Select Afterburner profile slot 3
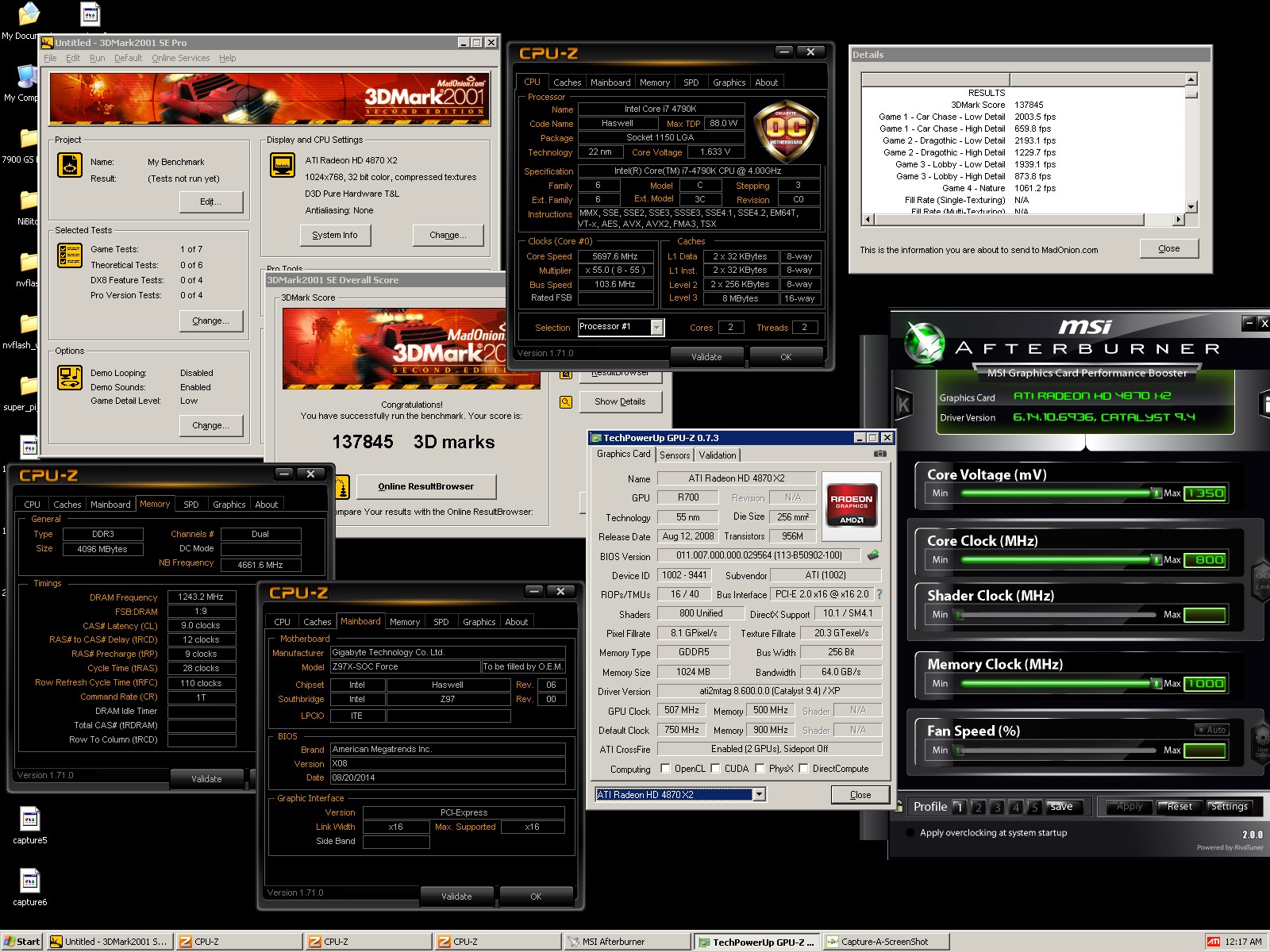This screenshot has height=952, width=1270. pos(997,807)
